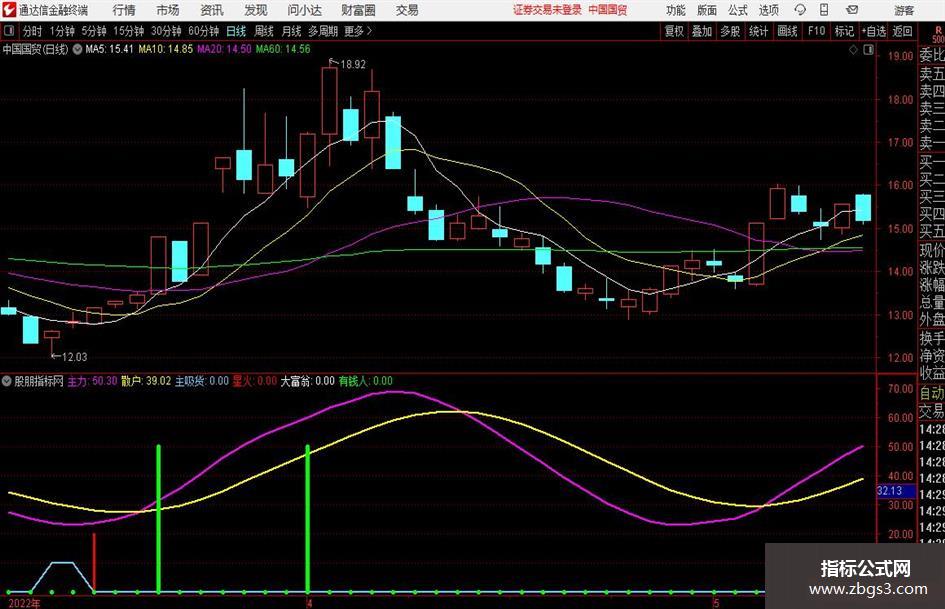Click the 画线 drawing toolbar button
The height and width of the screenshot is (609, 945).
tap(787, 31)
